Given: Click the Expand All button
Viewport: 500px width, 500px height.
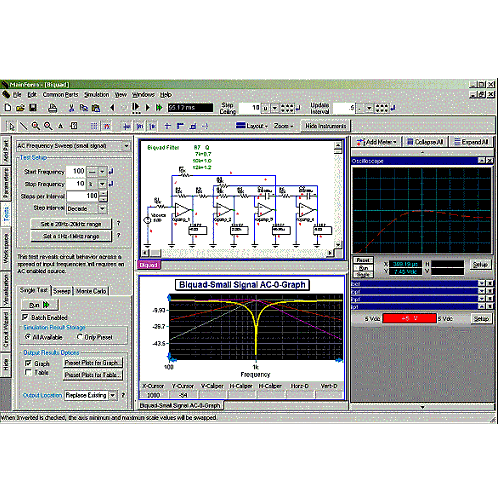Looking at the screenshot, I should point(471,142).
